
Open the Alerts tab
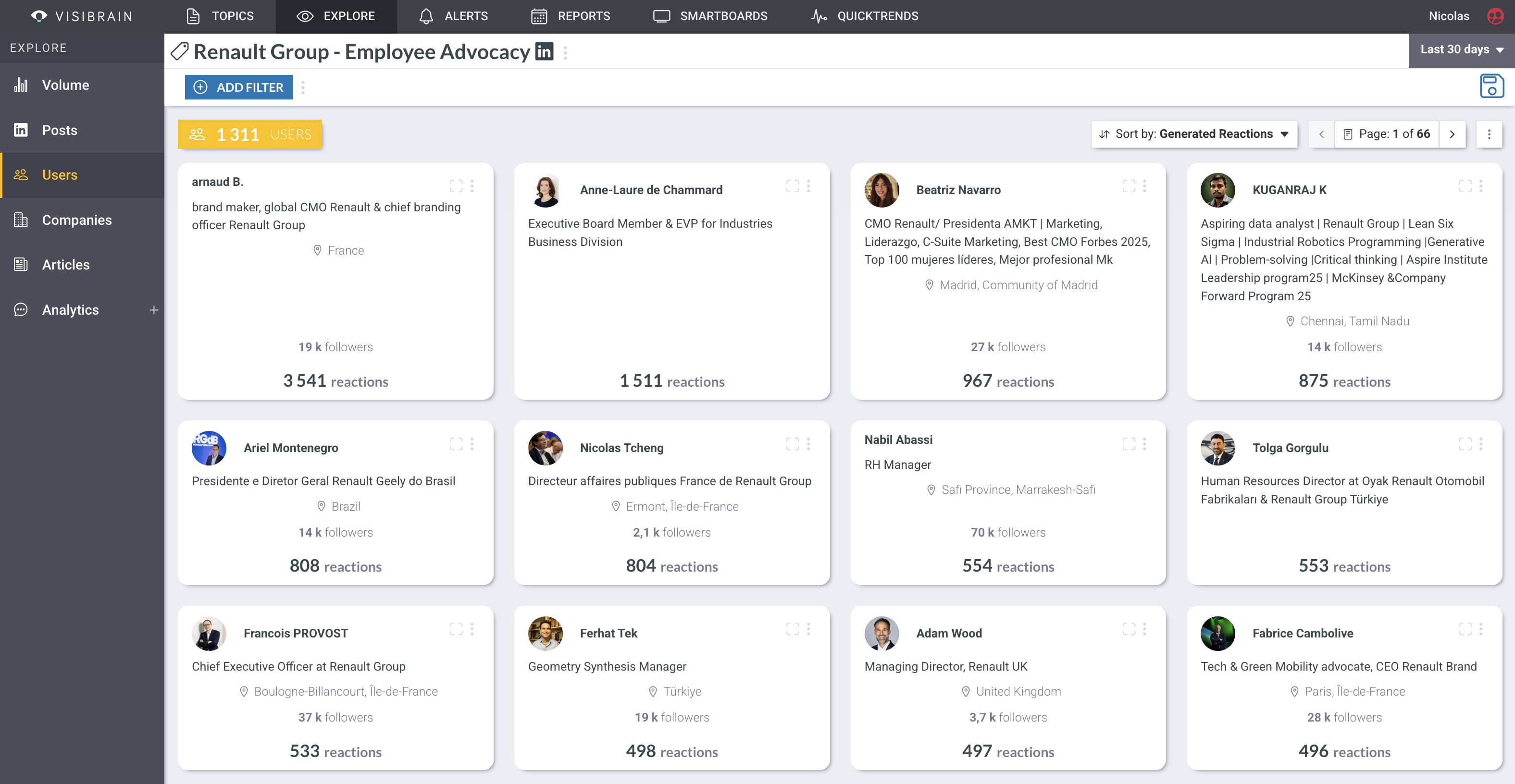tap(453, 16)
